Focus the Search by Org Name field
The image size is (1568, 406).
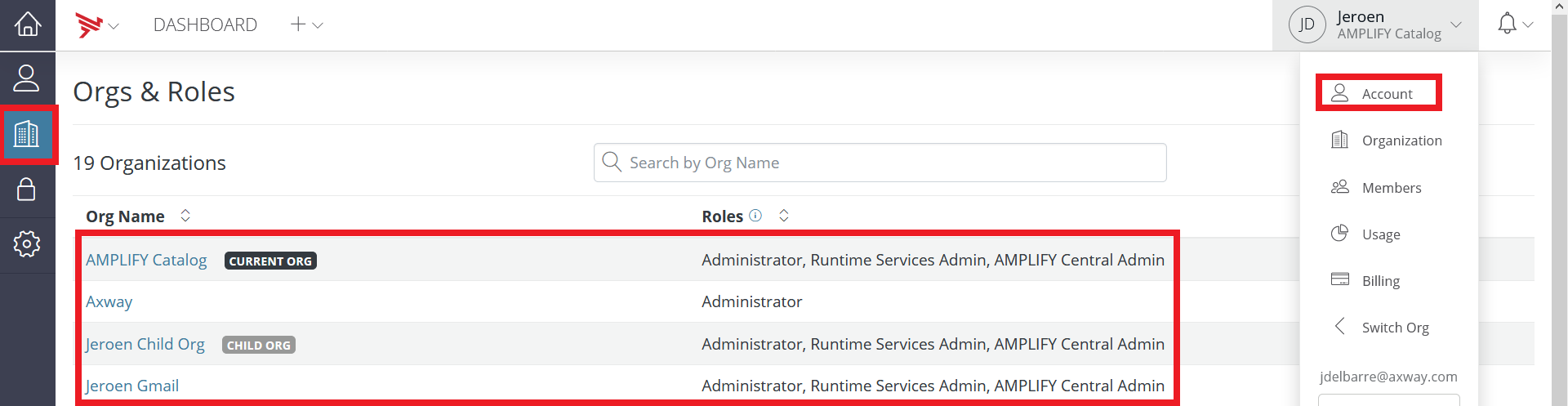point(880,163)
